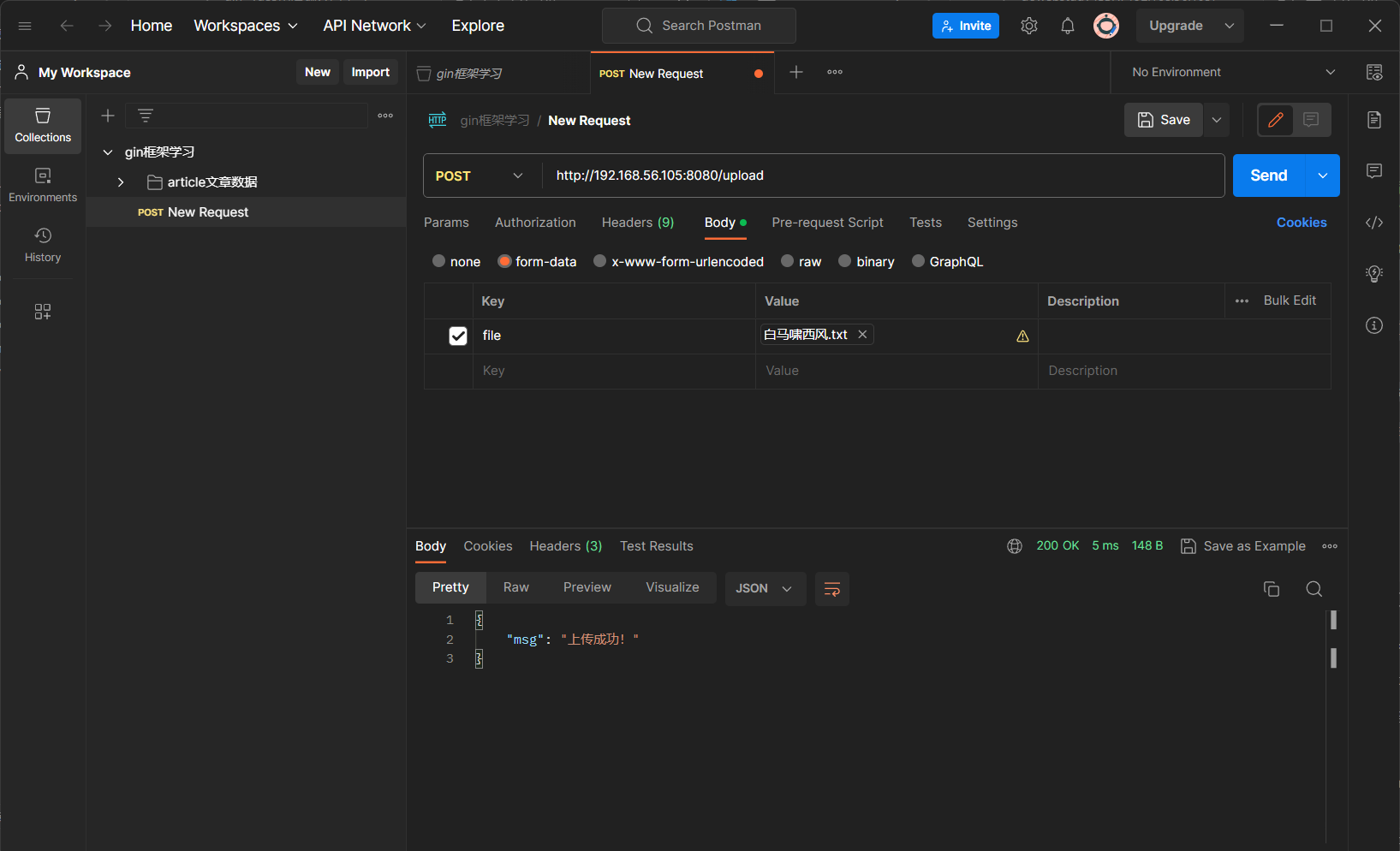
Task: Switch to edit mode pencil icon
Action: (x=1276, y=120)
